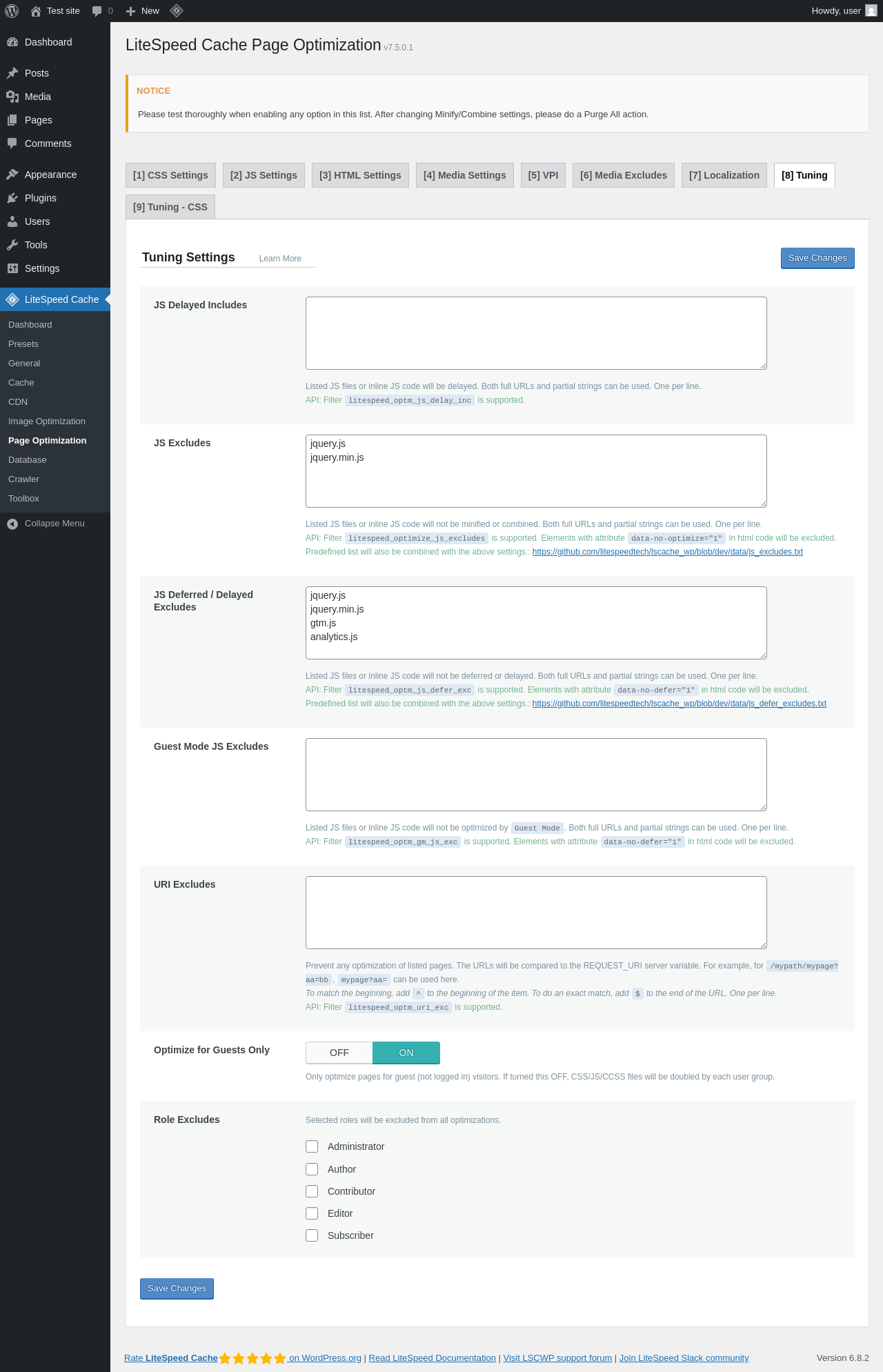The width and height of the screenshot is (883, 1372).
Task: Click the plus New icon in admin bar
Action: point(130,11)
